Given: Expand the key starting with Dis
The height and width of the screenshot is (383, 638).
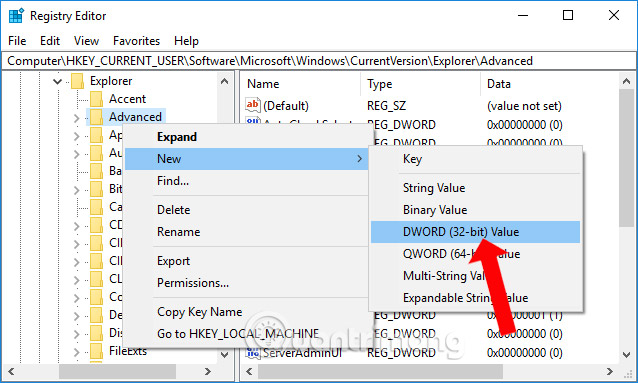Looking at the screenshot, I should point(76,334).
